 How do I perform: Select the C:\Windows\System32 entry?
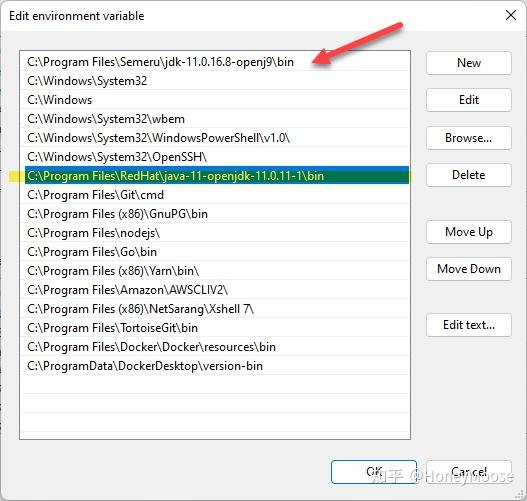click(217, 81)
